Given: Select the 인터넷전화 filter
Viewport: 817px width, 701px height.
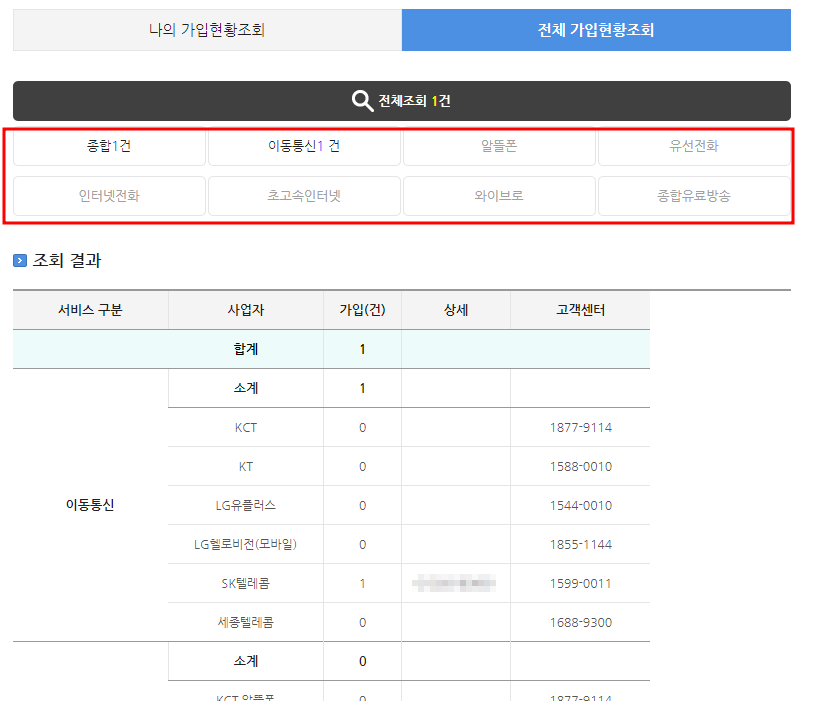Looking at the screenshot, I should point(109,196).
